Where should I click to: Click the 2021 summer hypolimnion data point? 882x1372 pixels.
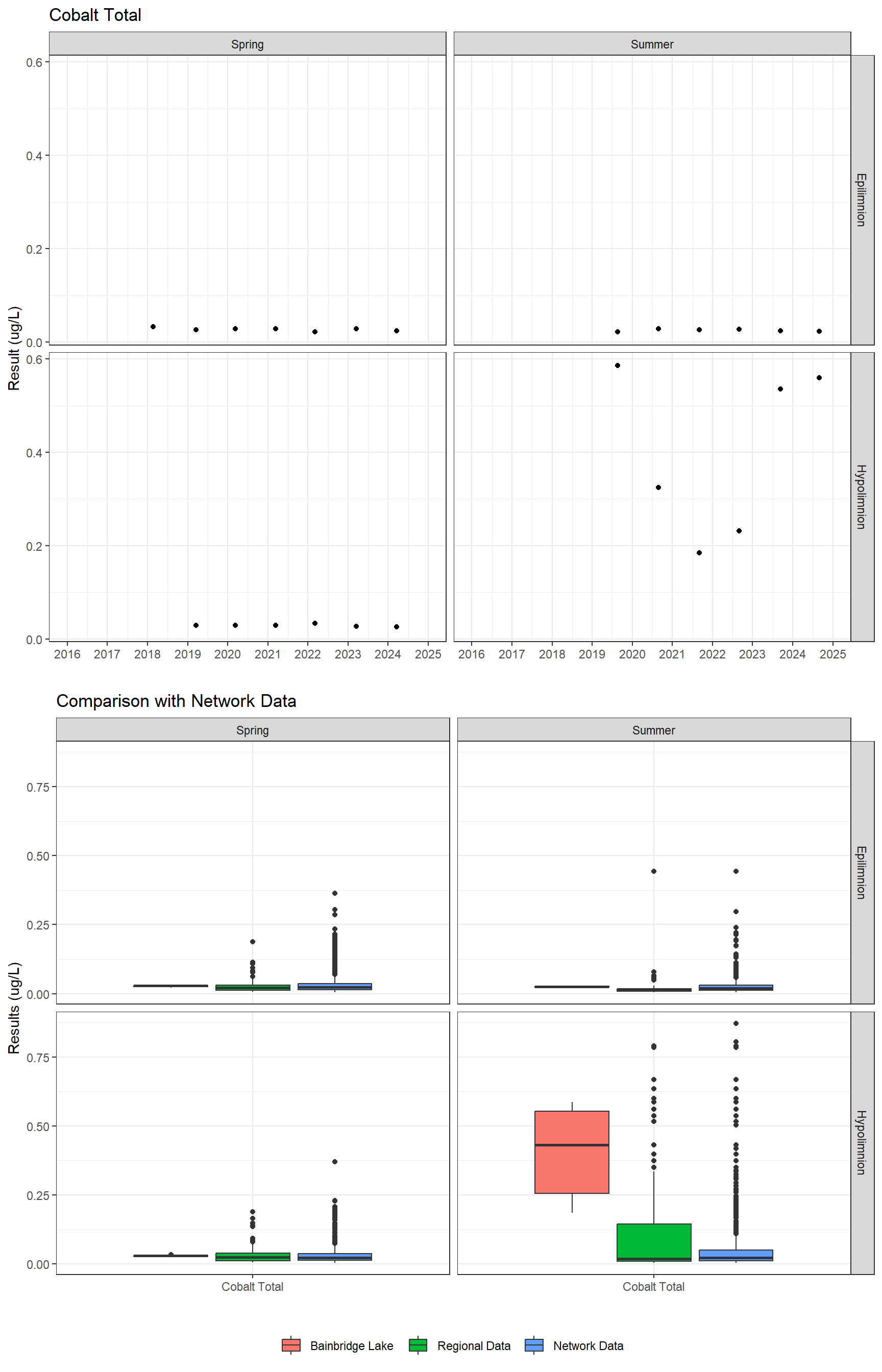pos(699,553)
